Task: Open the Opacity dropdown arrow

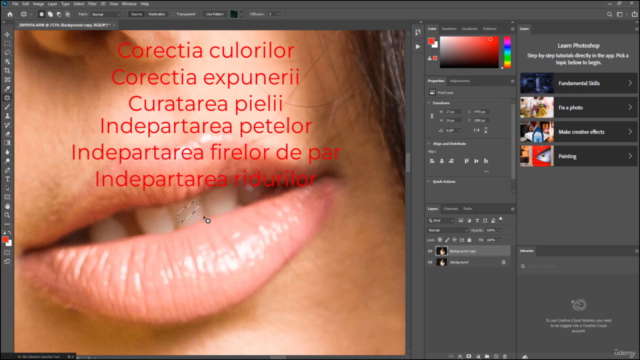Action: tap(499, 231)
